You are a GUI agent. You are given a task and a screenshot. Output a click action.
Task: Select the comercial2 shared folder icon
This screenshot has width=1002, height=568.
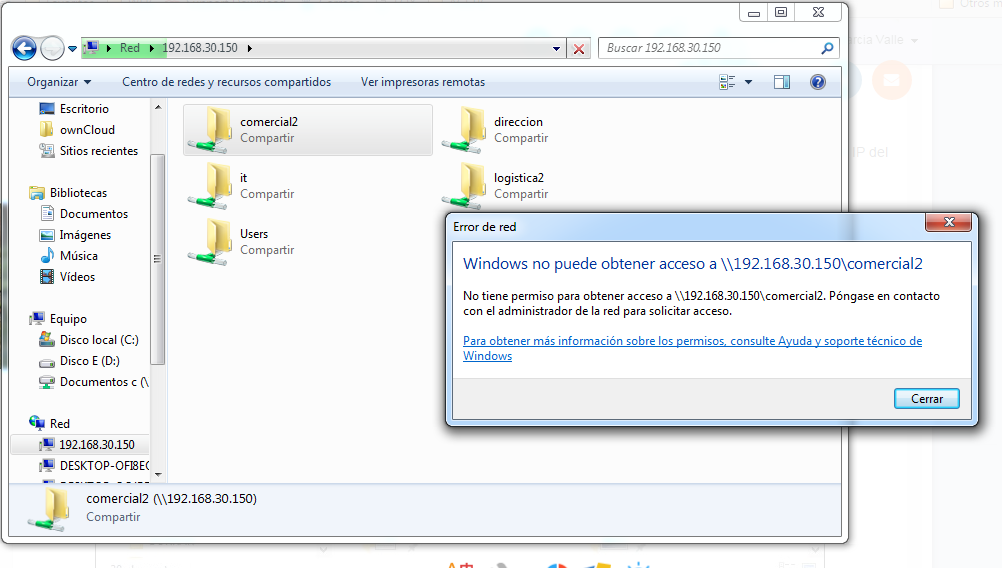(212, 130)
